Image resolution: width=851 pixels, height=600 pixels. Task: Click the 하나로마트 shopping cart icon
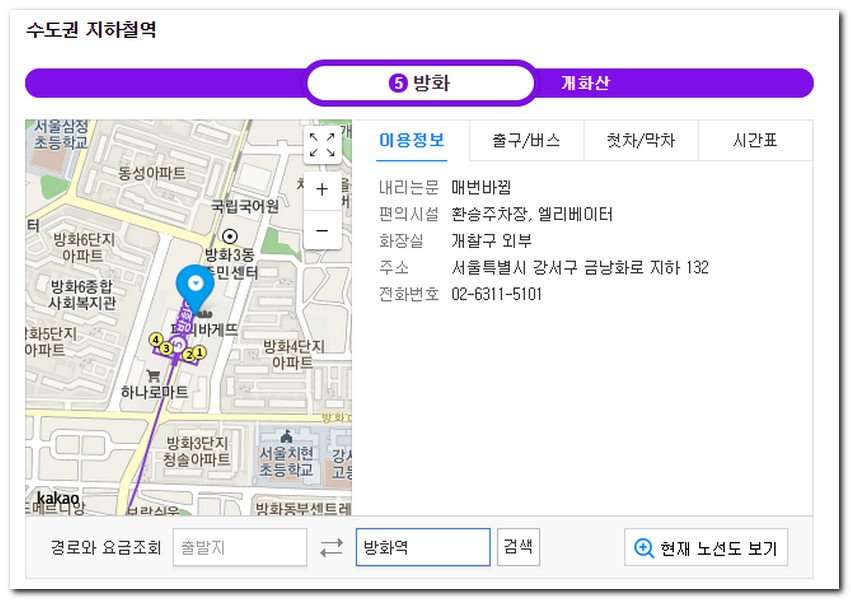[x=153, y=376]
